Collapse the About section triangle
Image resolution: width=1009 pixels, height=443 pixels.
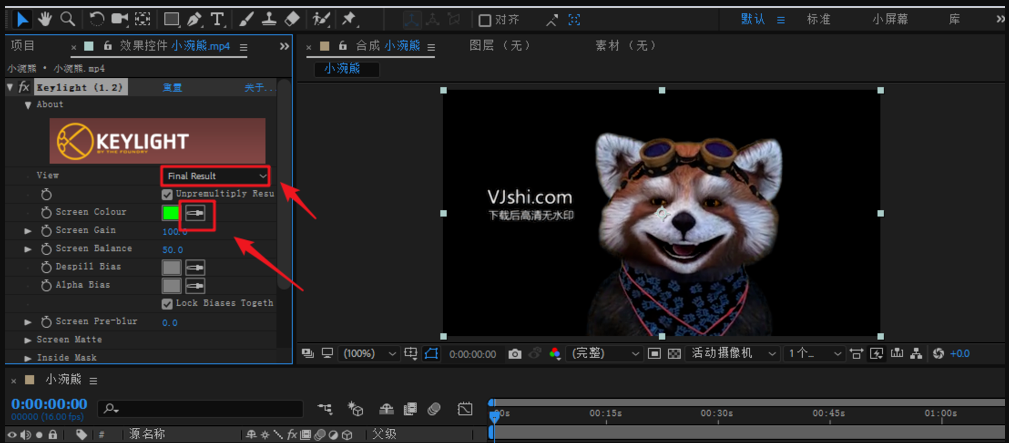(x=28, y=105)
